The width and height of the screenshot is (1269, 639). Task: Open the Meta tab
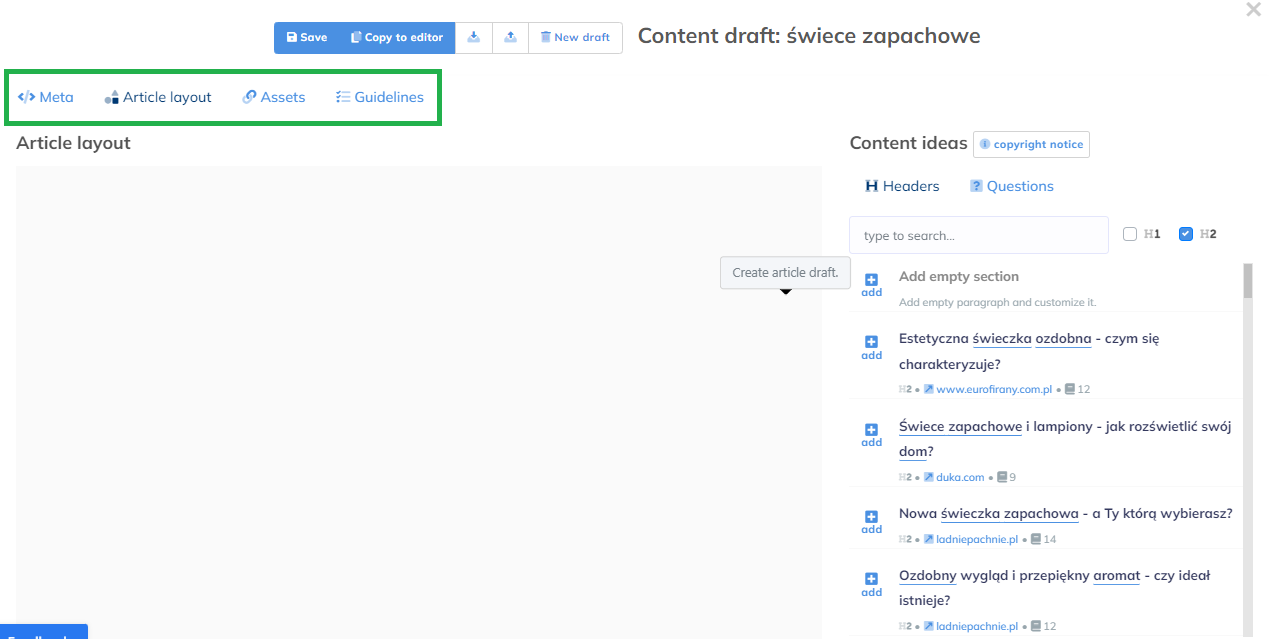pos(46,97)
